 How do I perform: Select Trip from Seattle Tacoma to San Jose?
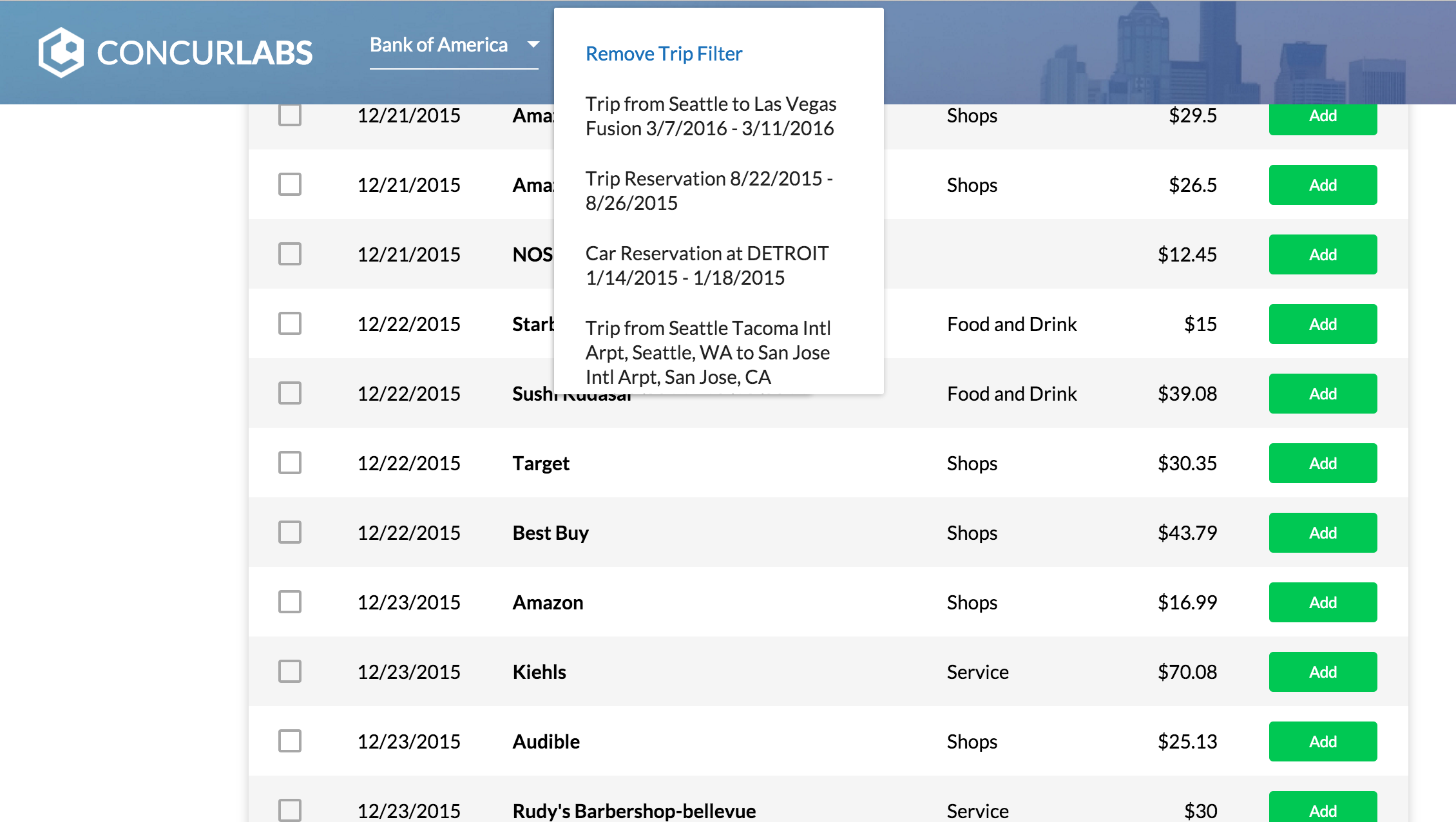(x=708, y=352)
